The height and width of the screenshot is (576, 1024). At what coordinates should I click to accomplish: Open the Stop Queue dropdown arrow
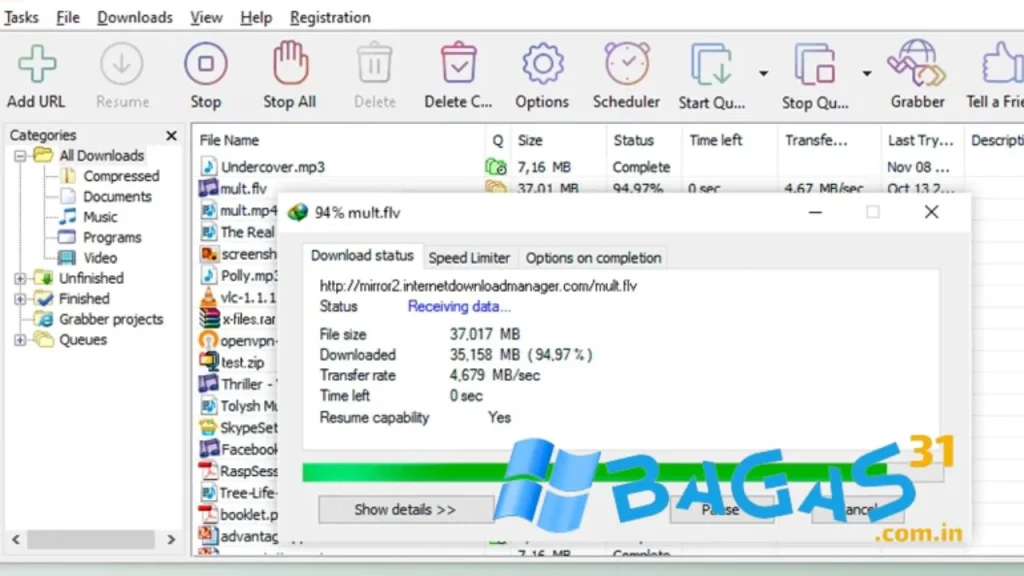click(x=867, y=73)
